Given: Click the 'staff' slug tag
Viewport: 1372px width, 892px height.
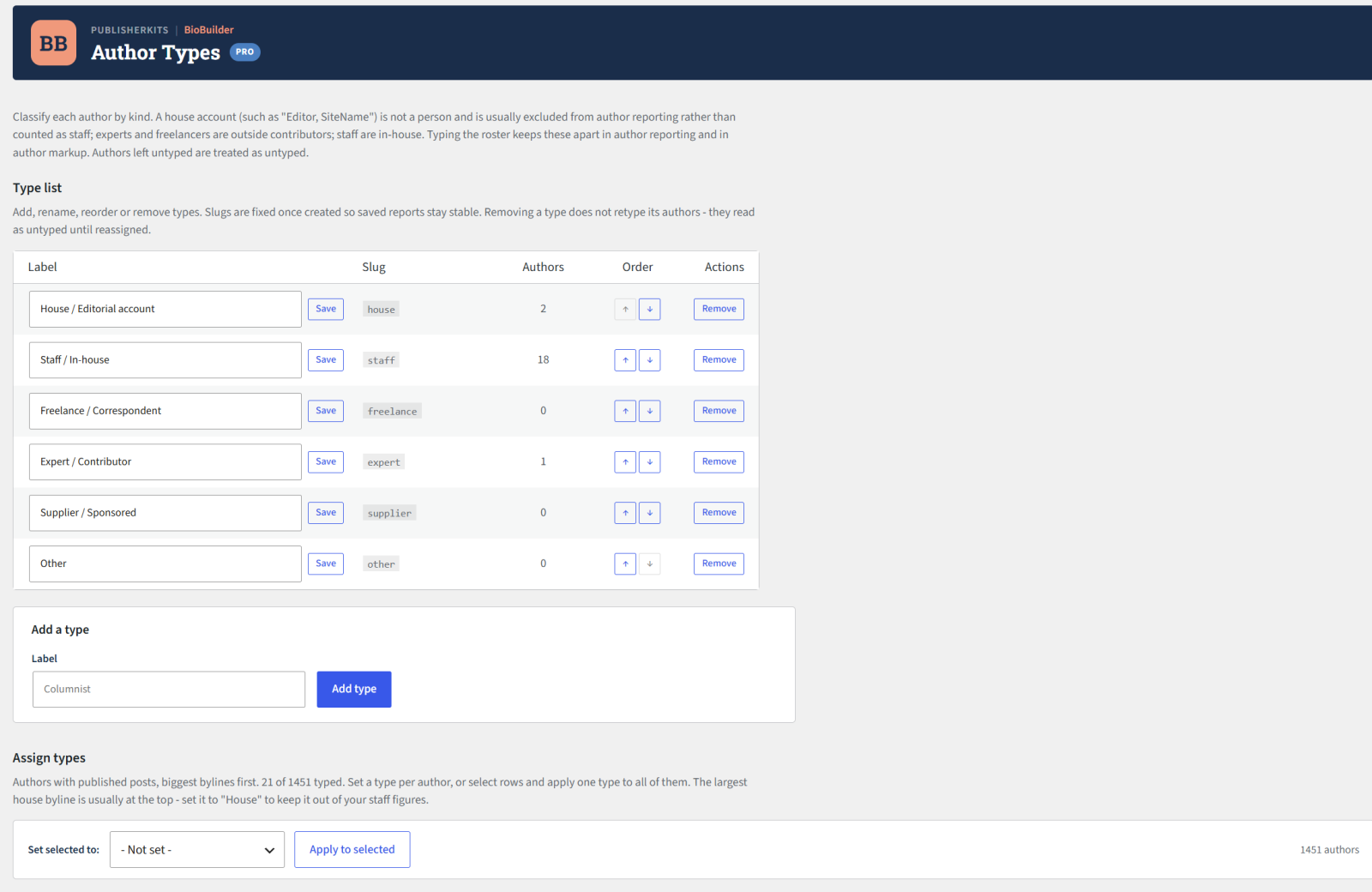Looking at the screenshot, I should 382,360.
